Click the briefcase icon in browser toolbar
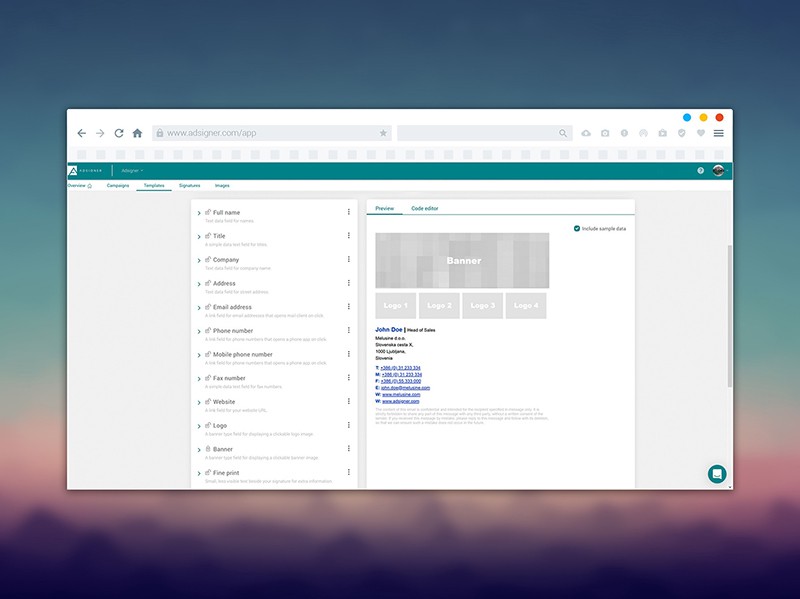 tap(662, 133)
